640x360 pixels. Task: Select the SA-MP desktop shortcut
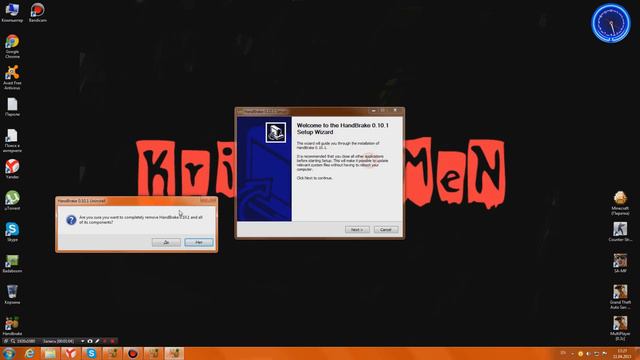coord(620,263)
